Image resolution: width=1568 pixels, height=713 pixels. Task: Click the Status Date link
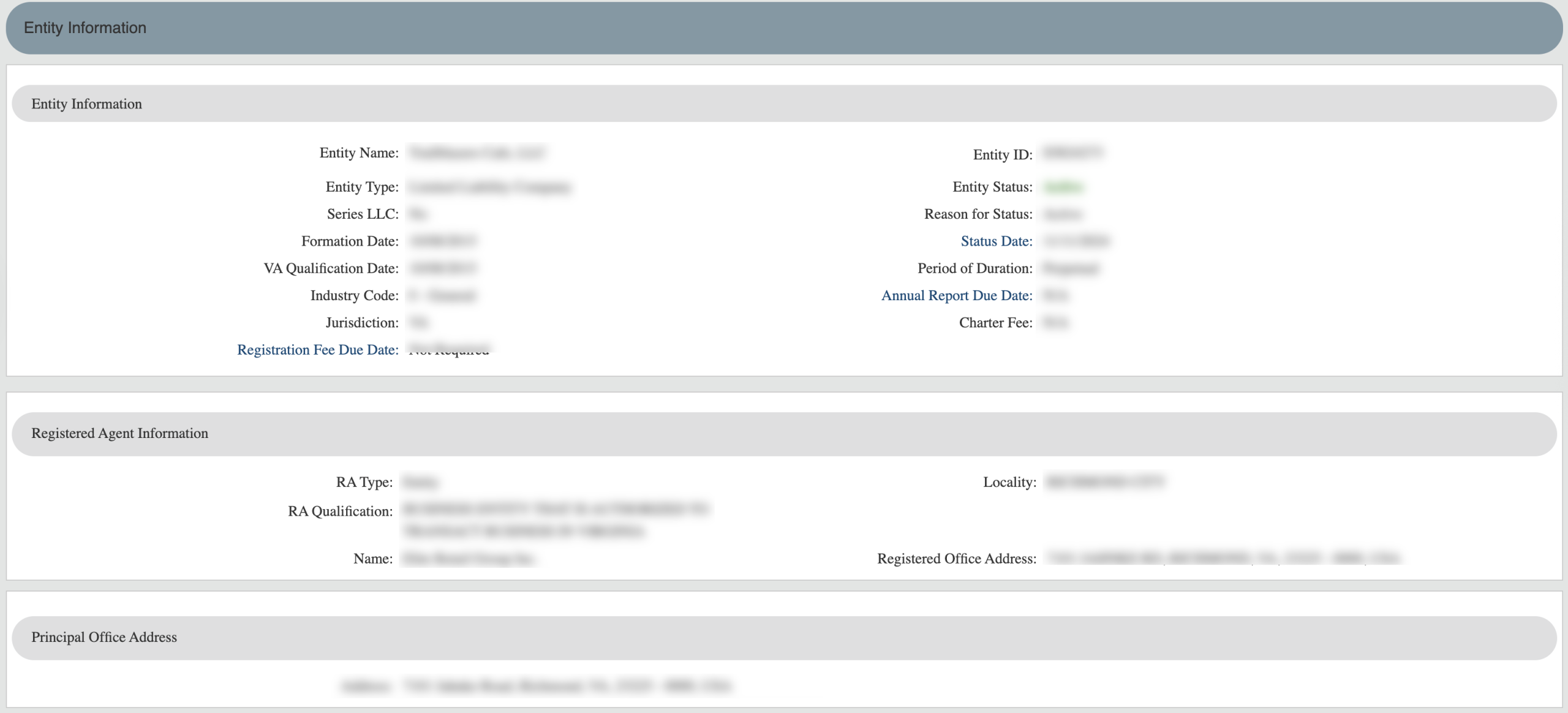[996, 241]
